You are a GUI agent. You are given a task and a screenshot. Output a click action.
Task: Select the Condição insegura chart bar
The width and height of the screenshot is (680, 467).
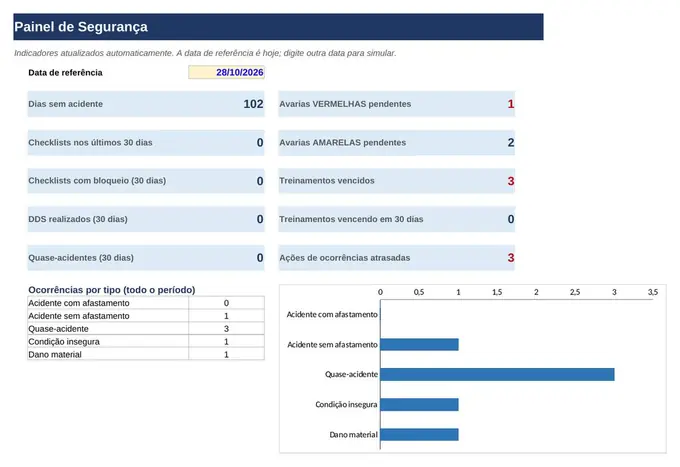(x=419, y=405)
